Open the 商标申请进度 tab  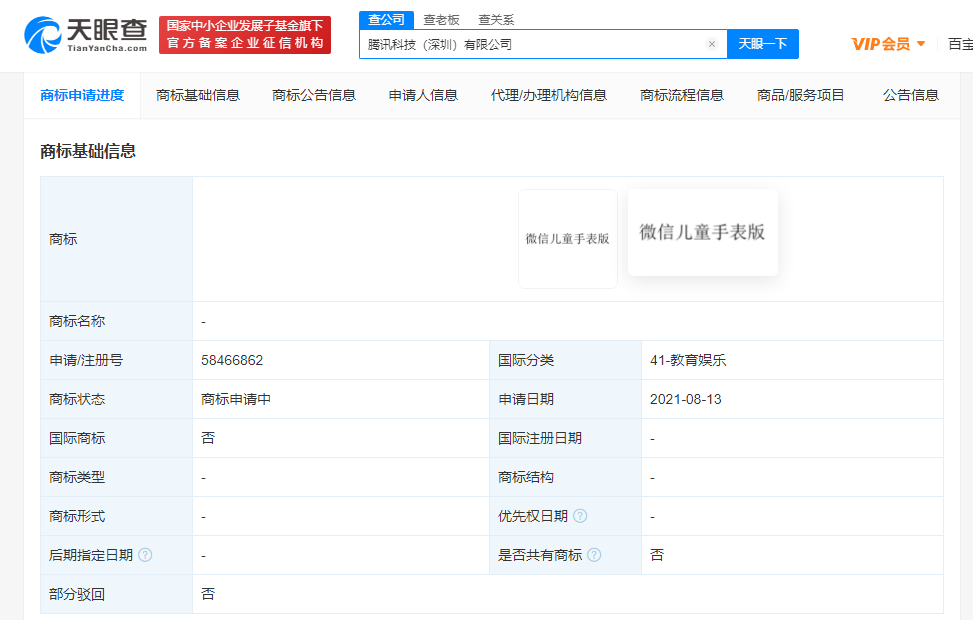click(82, 95)
